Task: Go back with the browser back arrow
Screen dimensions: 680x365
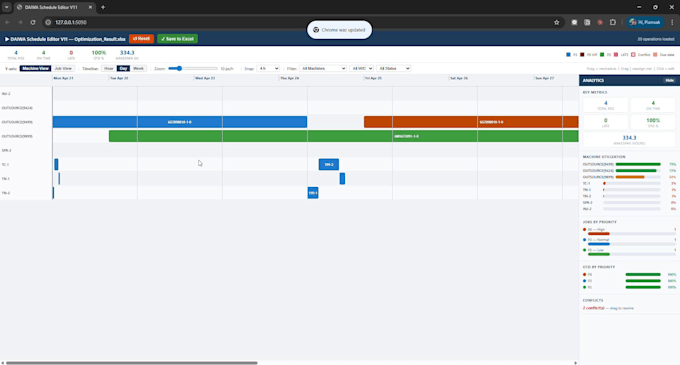Action: click(7, 22)
